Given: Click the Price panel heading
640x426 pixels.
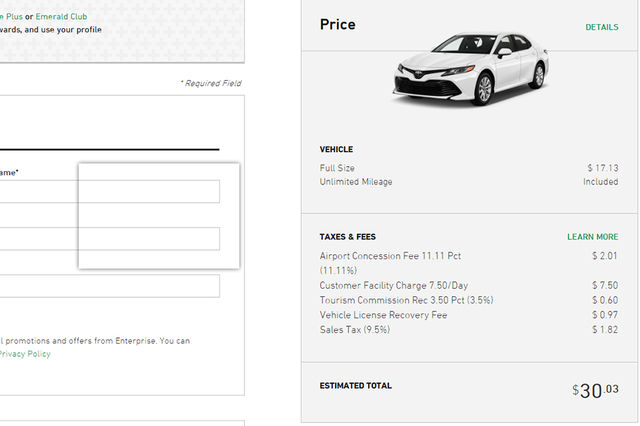Looking at the screenshot, I should (337, 25).
